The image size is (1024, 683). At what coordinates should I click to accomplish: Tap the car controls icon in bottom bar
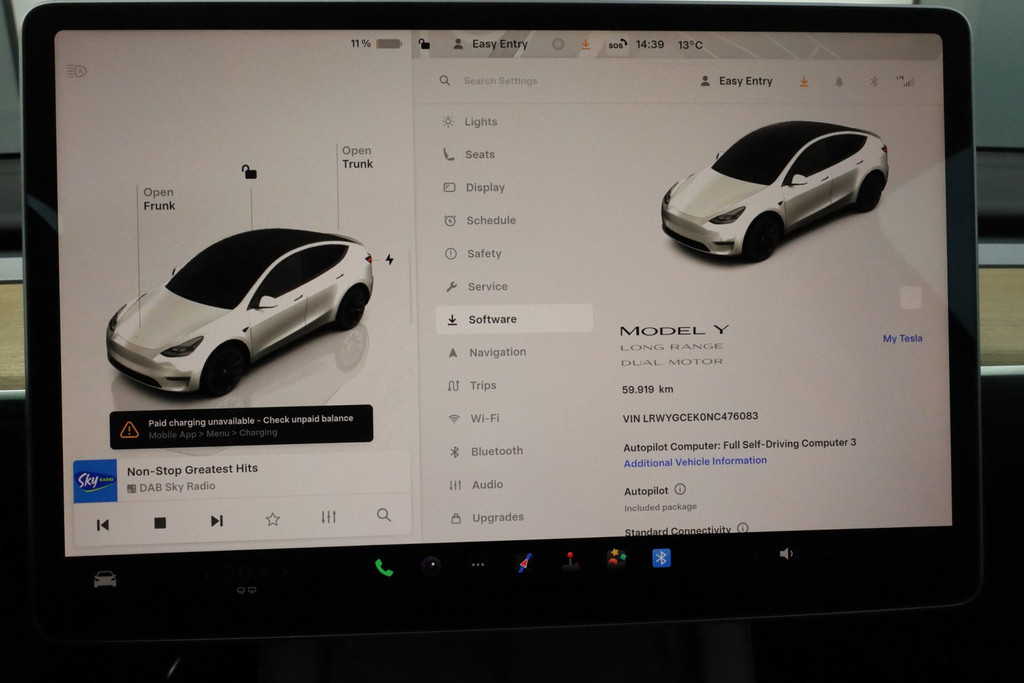click(105, 579)
